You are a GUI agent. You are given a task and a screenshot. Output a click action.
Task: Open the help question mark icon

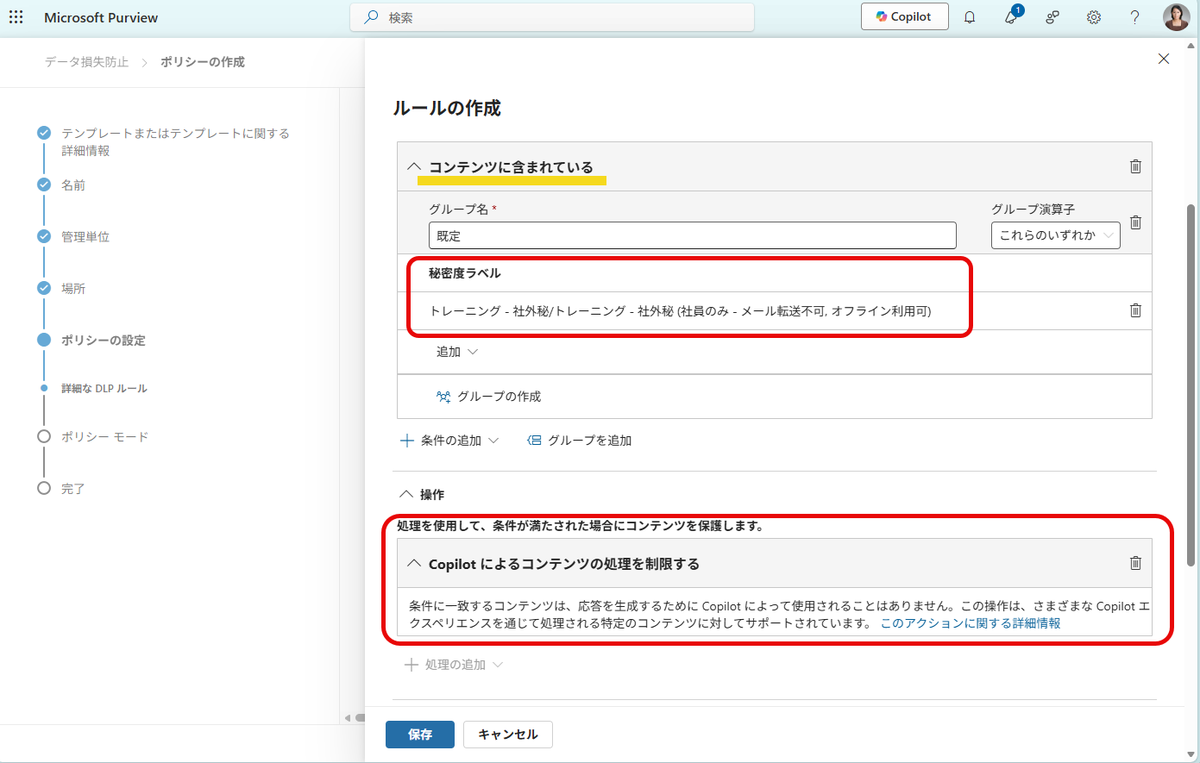point(1135,17)
